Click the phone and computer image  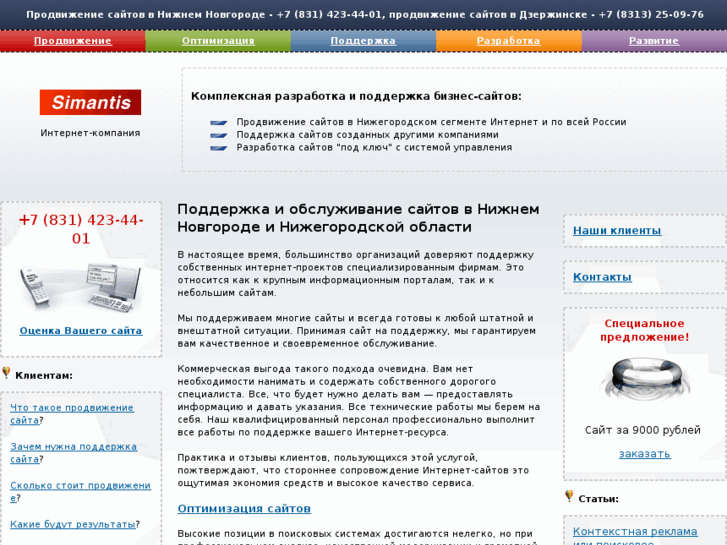pos(81,288)
